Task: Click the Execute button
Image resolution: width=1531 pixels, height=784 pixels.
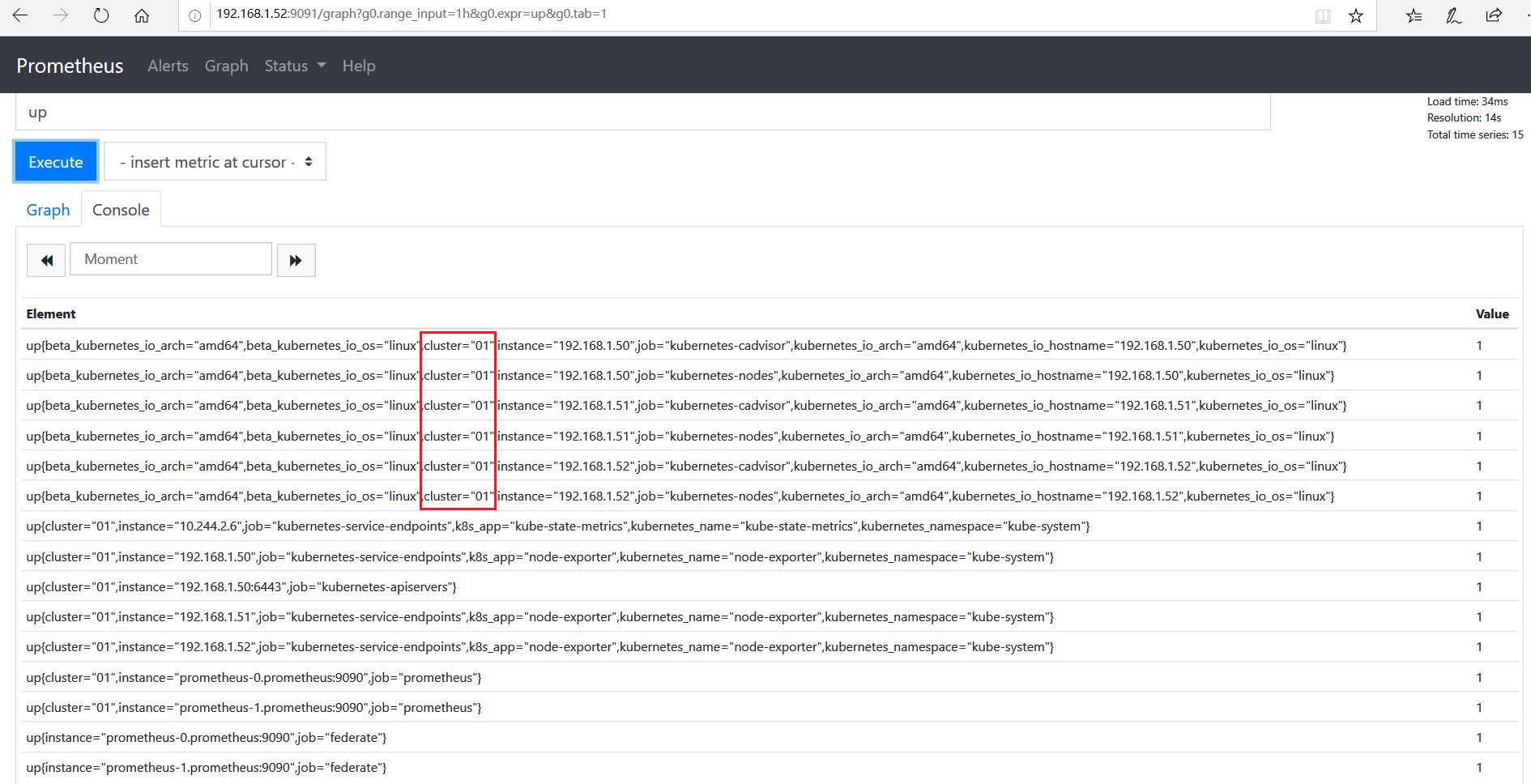Action: pyautogui.click(x=56, y=162)
